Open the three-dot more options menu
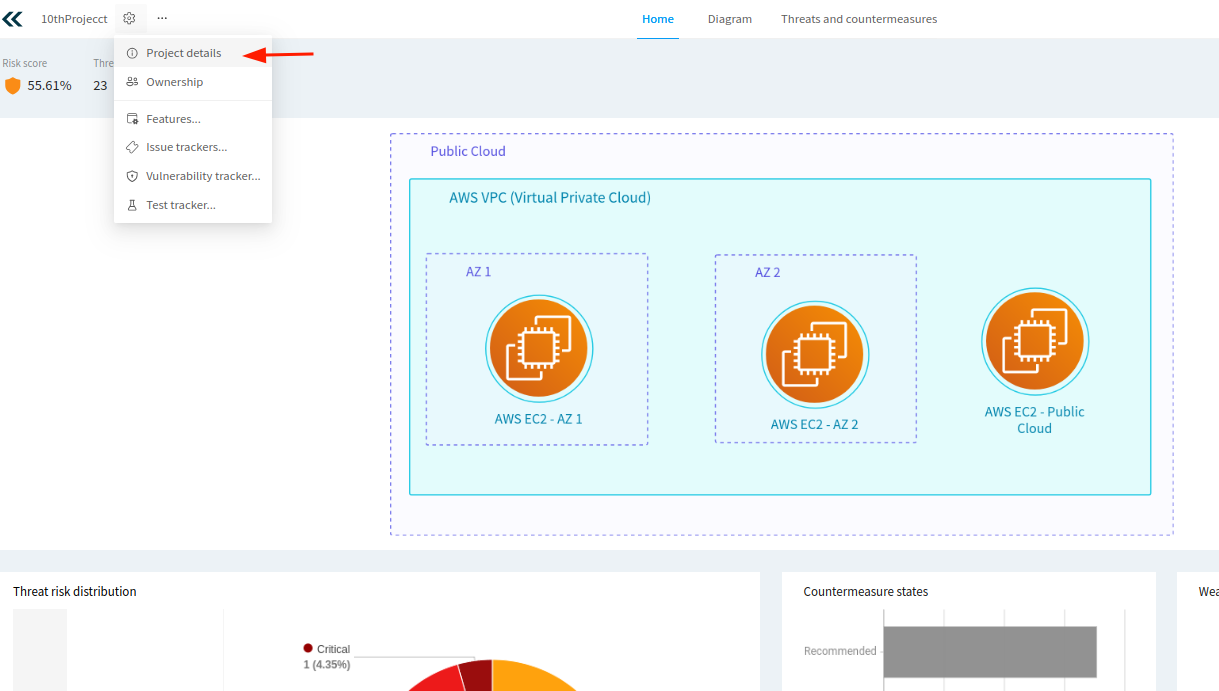Screen dimensions: 1219x691 click(x=162, y=18)
